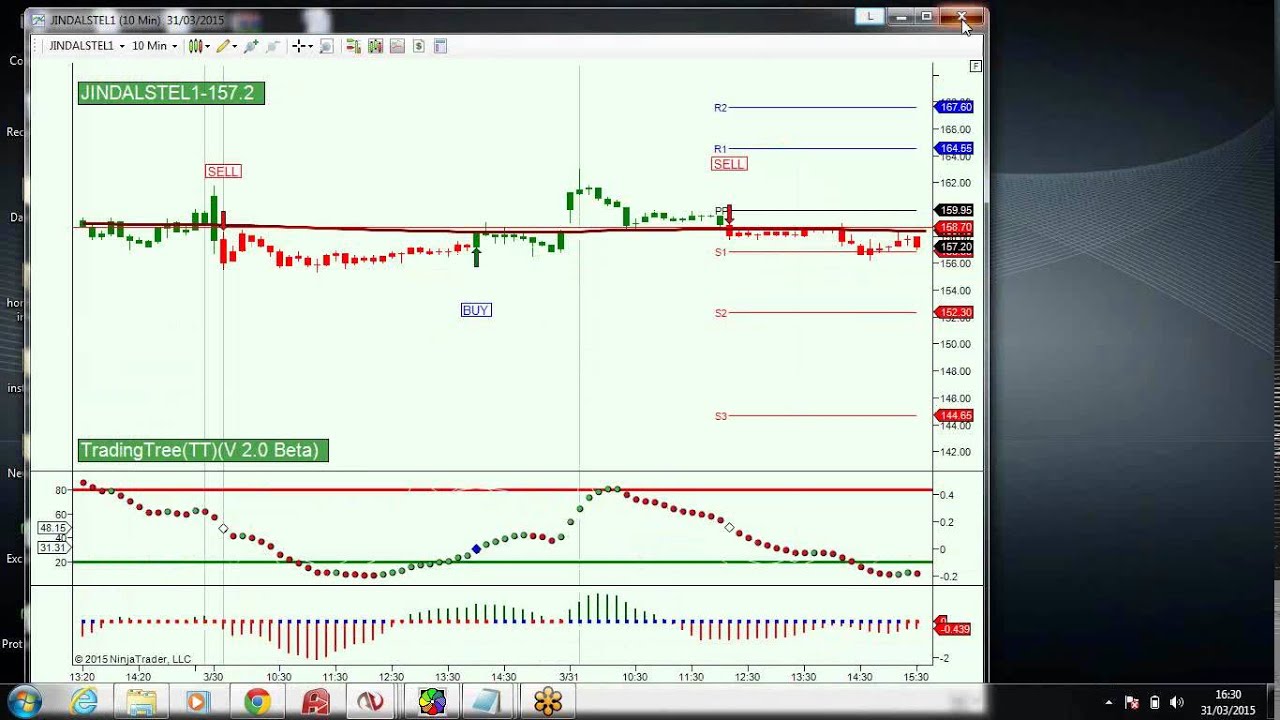The width and height of the screenshot is (1280, 720).
Task: Click the 48.15 oscillator value label
Action: pos(52,527)
